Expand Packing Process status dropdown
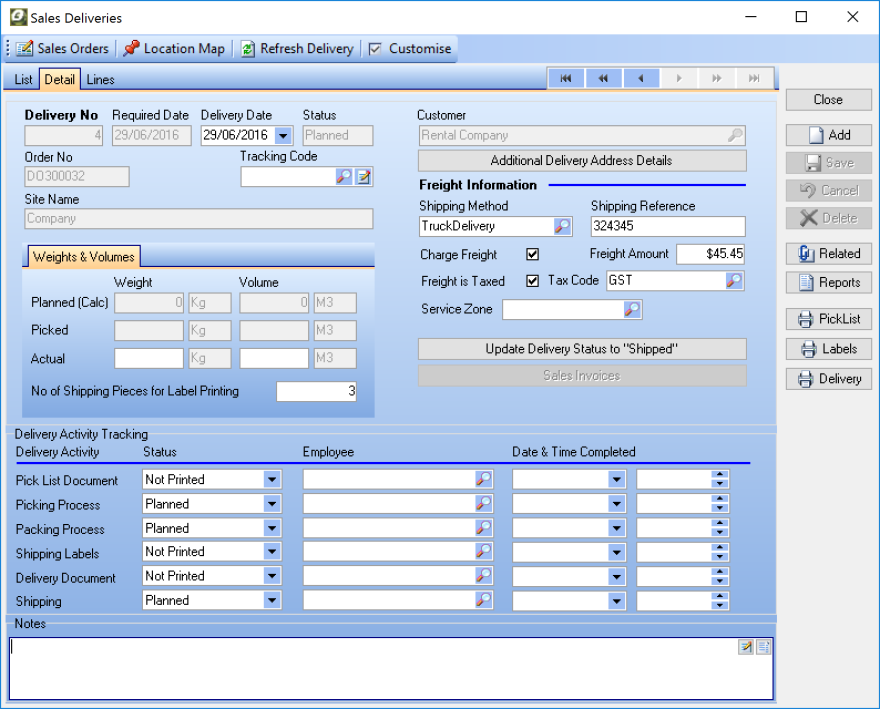 (x=272, y=529)
